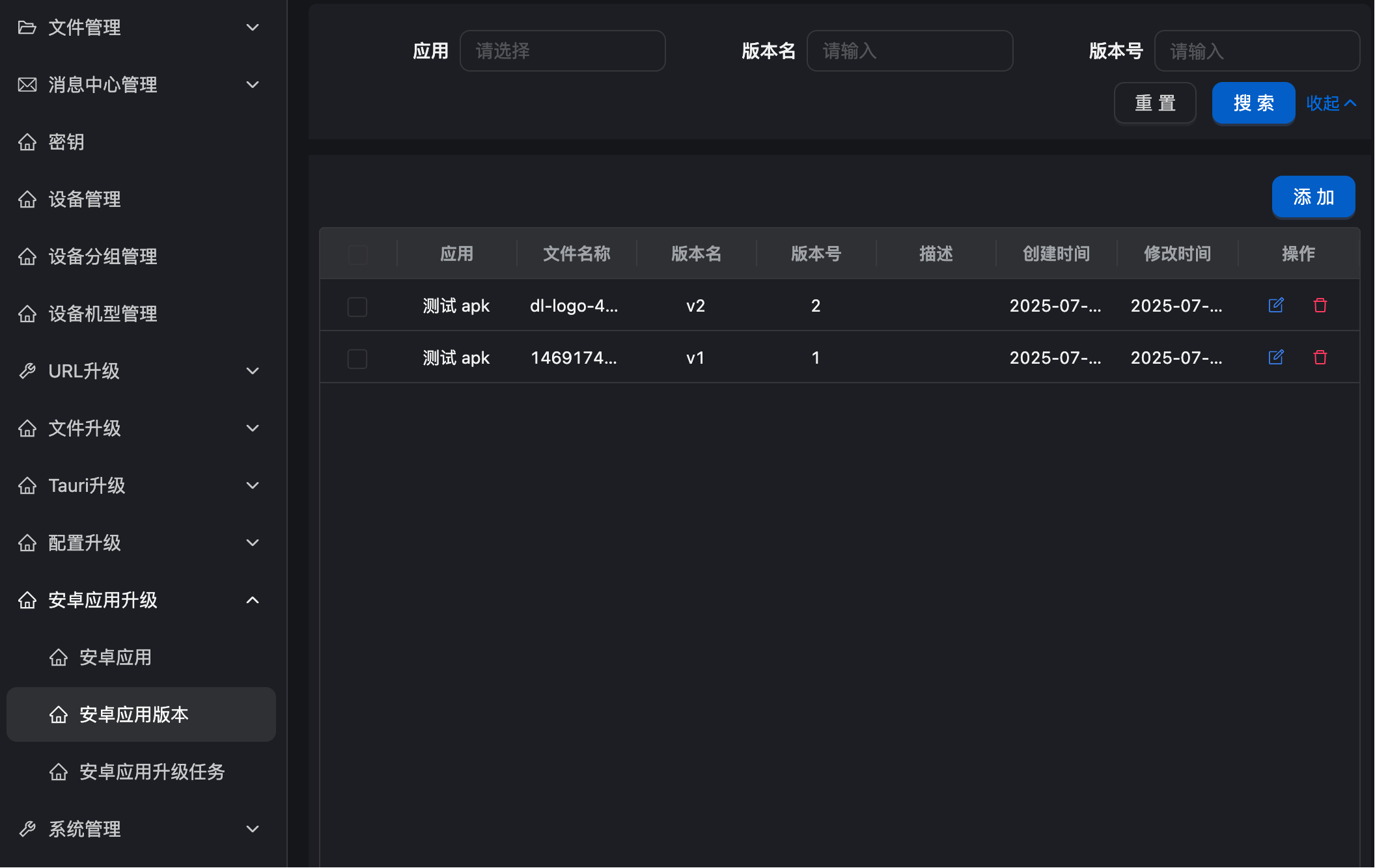Focus the 版本名 input field
Image resolution: width=1375 pixels, height=868 pixels.
point(910,51)
